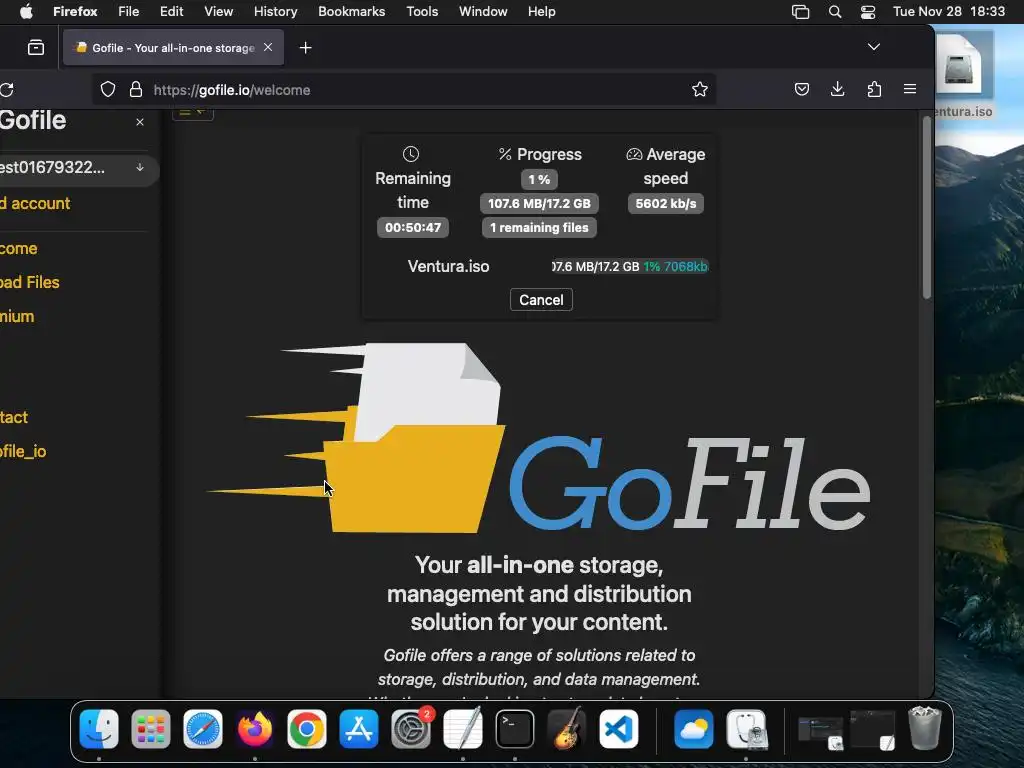Open Finder from the Dock

(99, 729)
